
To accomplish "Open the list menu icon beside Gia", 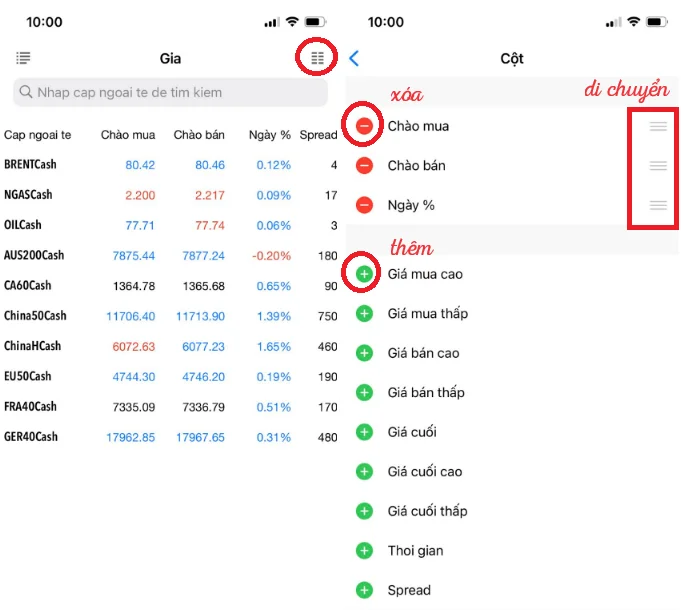I will (x=23, y=58).
